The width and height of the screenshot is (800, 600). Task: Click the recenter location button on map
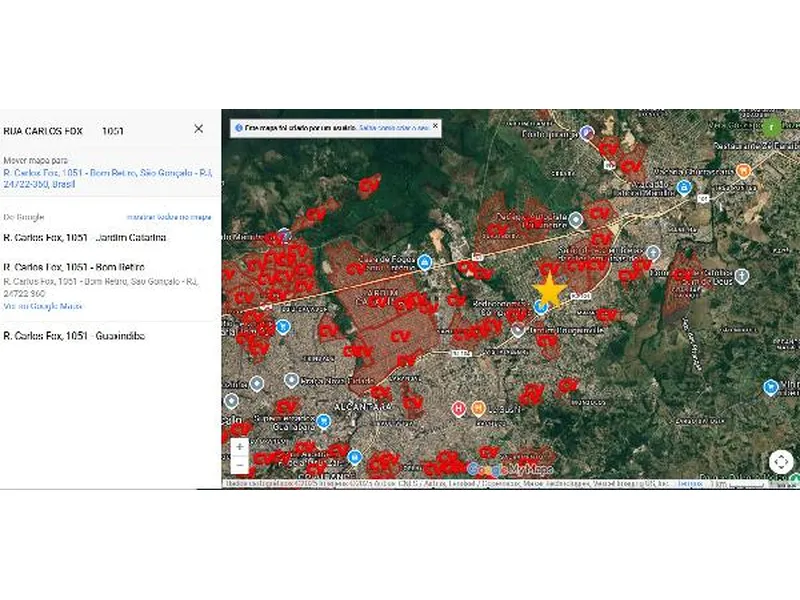780,462
